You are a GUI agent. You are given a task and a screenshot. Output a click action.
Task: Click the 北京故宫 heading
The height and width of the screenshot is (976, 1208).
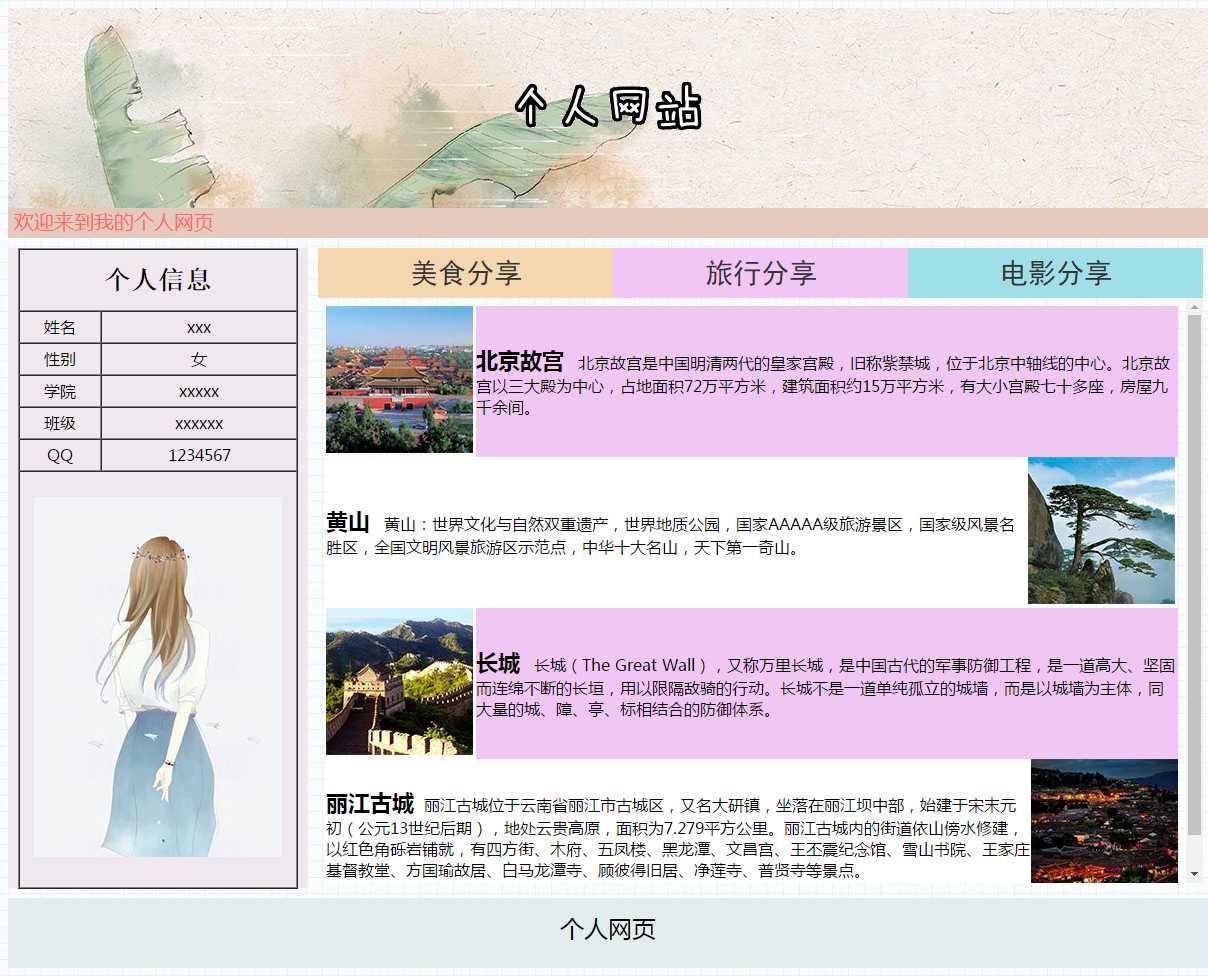coord(520,362)
